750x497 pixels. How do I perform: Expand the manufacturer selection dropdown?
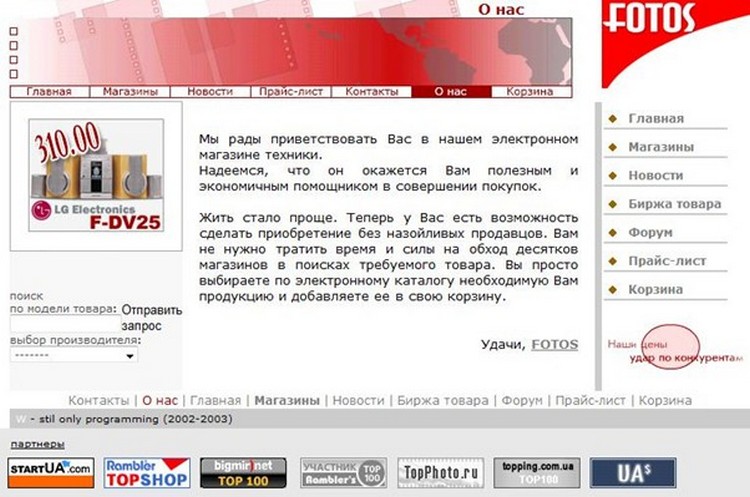(74, 355)
